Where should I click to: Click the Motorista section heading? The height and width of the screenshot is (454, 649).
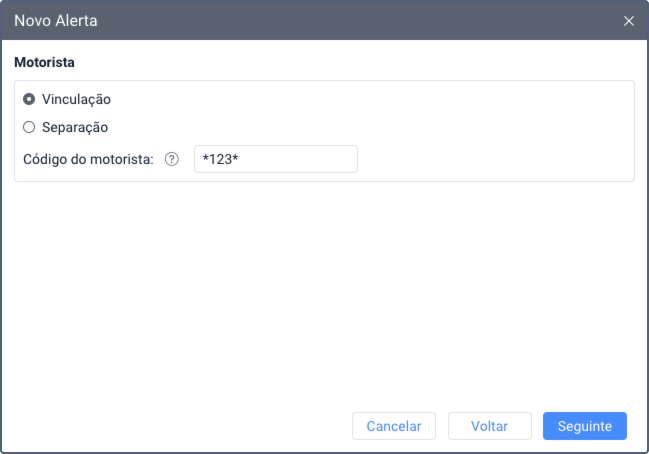pos(45,62)
